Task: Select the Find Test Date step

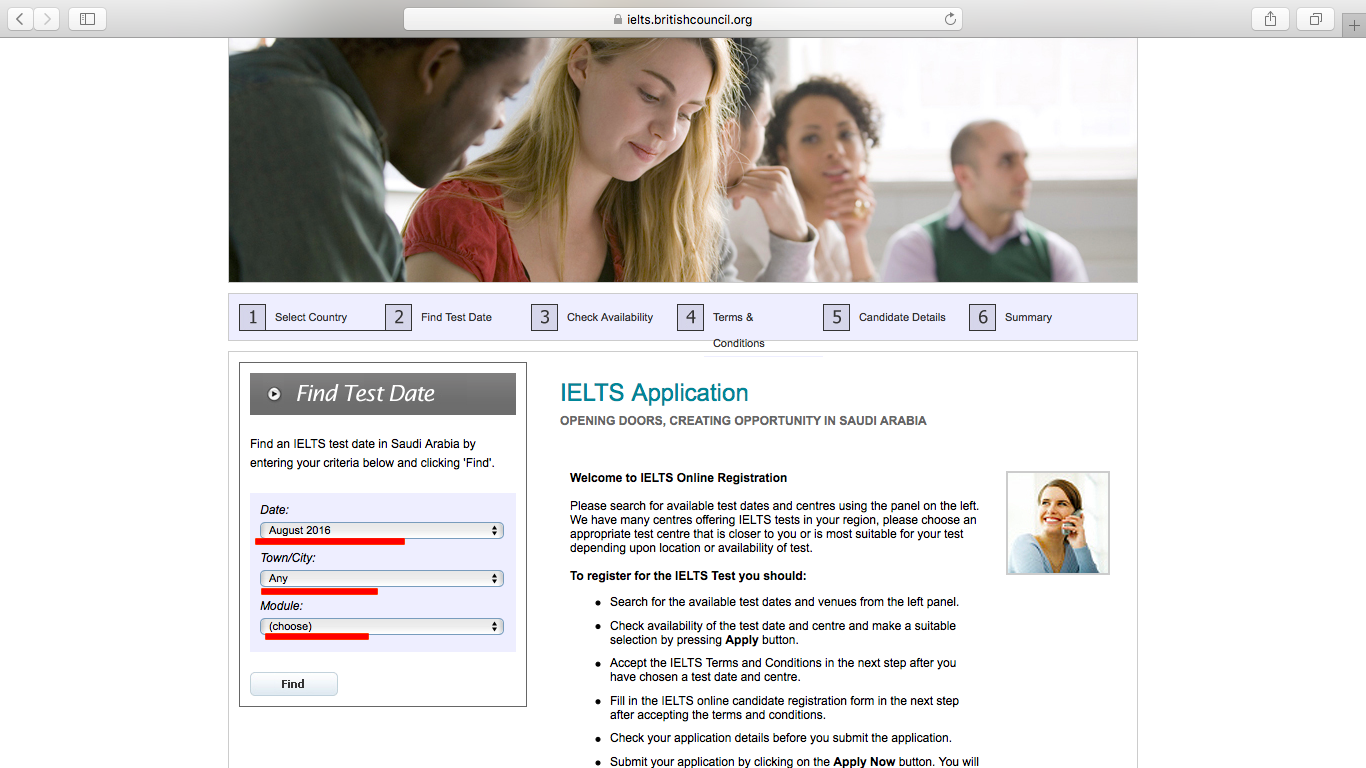Action: (456, 317)
